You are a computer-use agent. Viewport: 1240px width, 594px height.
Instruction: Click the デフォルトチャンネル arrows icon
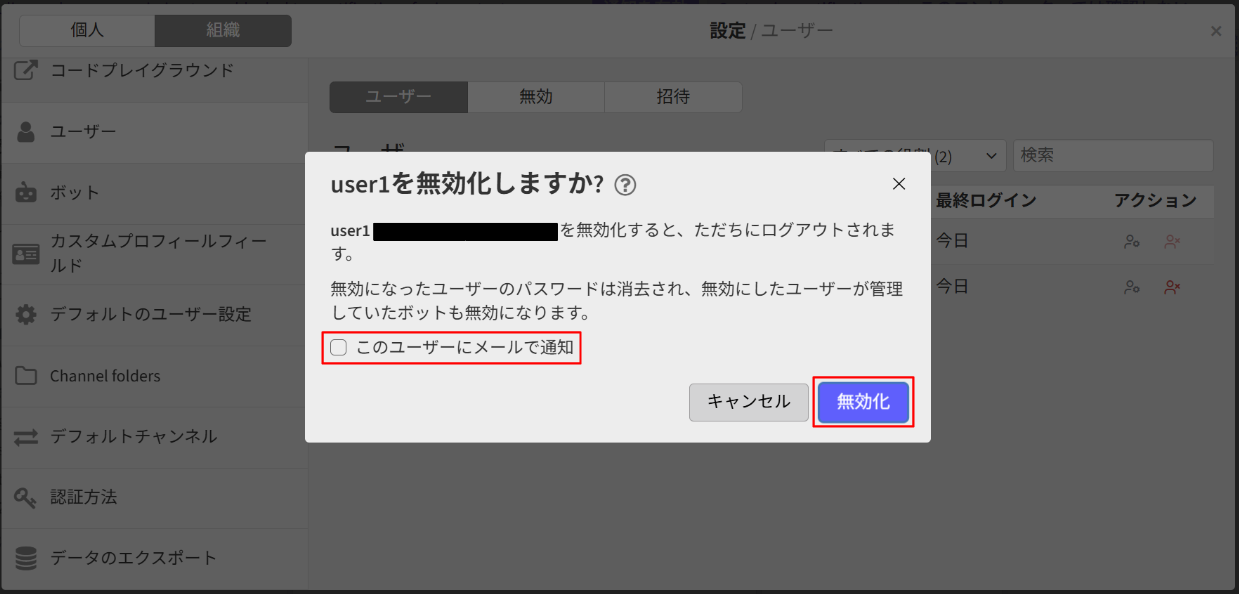24,437
